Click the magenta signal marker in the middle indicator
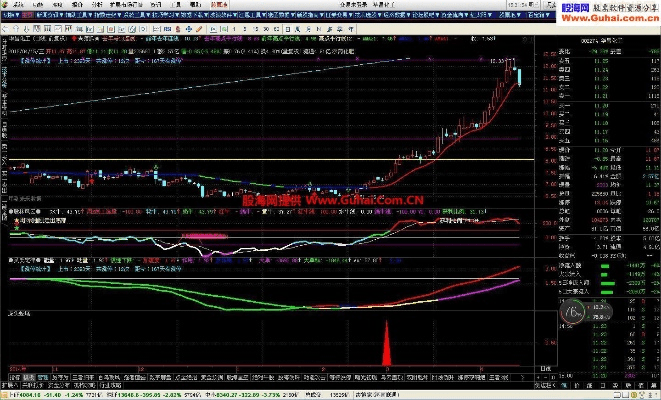Viewport: 661px width, 400px height. coord(200,234)
